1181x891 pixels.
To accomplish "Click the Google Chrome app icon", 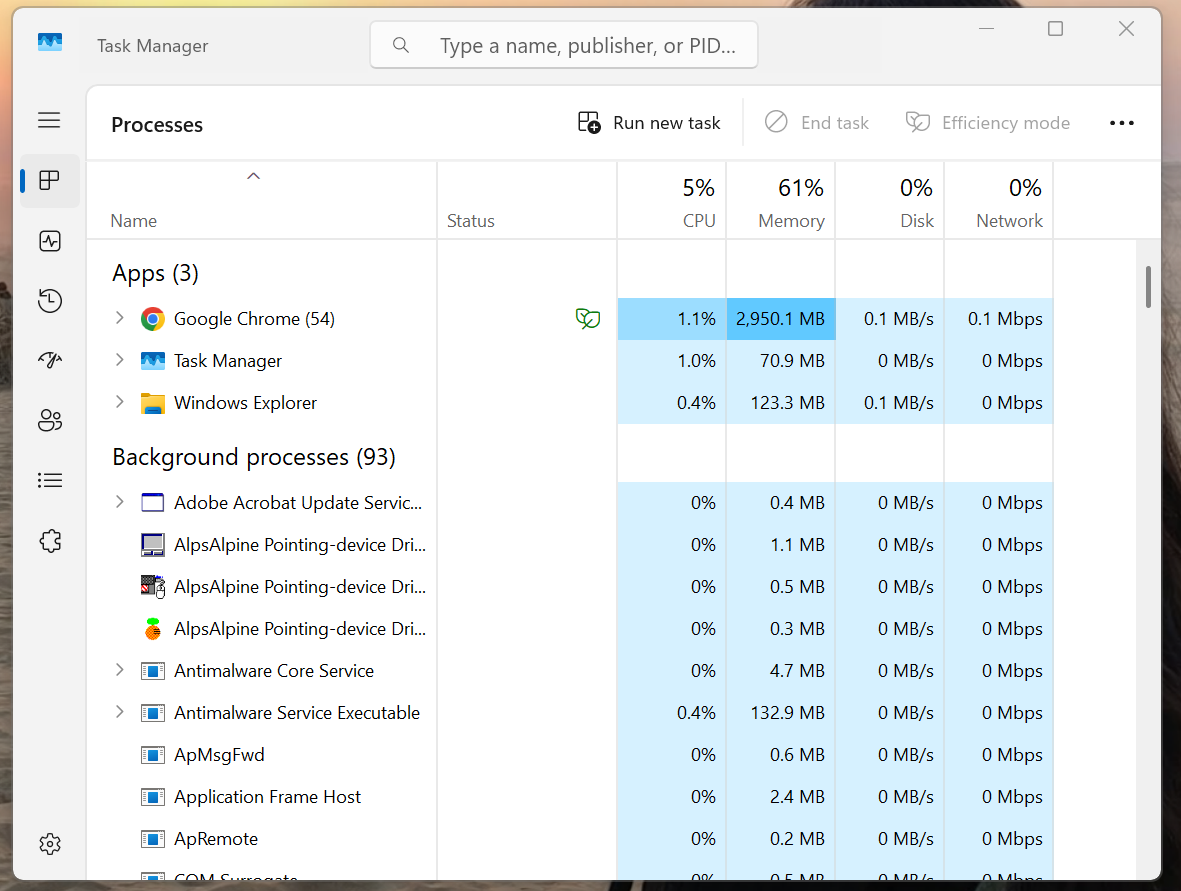I will (153, 319).
